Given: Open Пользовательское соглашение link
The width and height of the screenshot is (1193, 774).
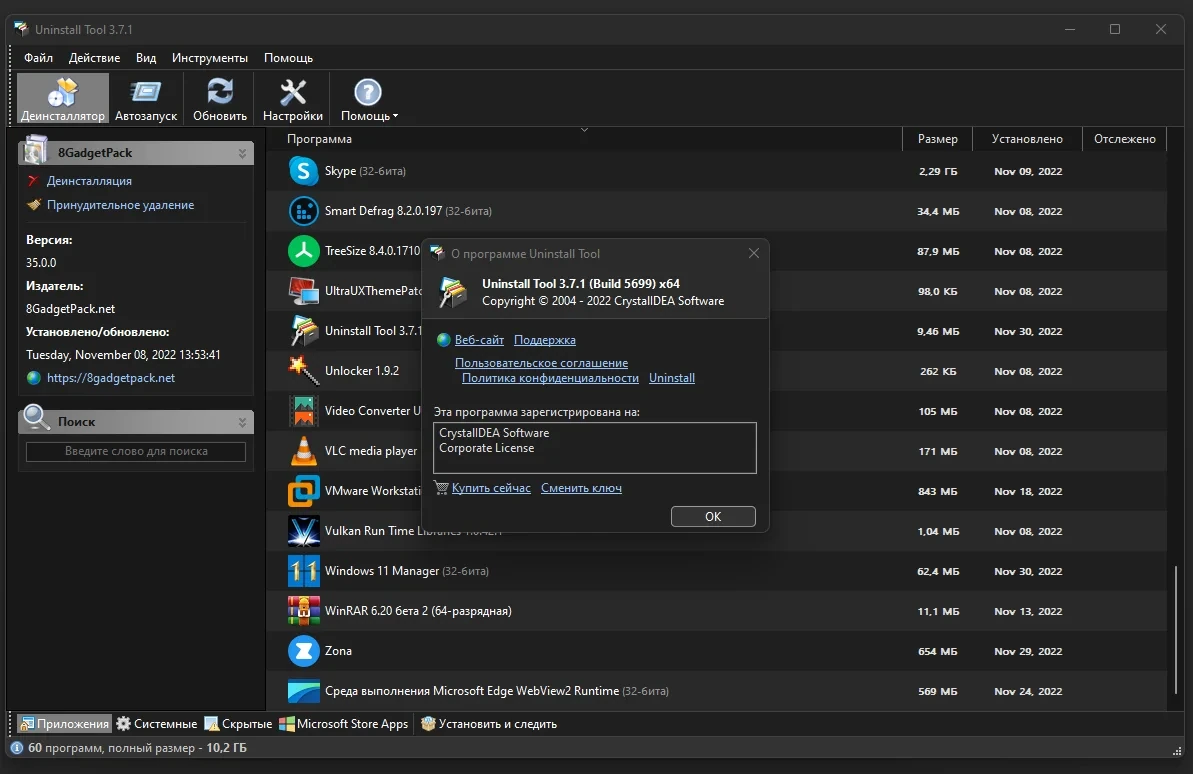Looking at the screenshot, I should pos(542,363).
